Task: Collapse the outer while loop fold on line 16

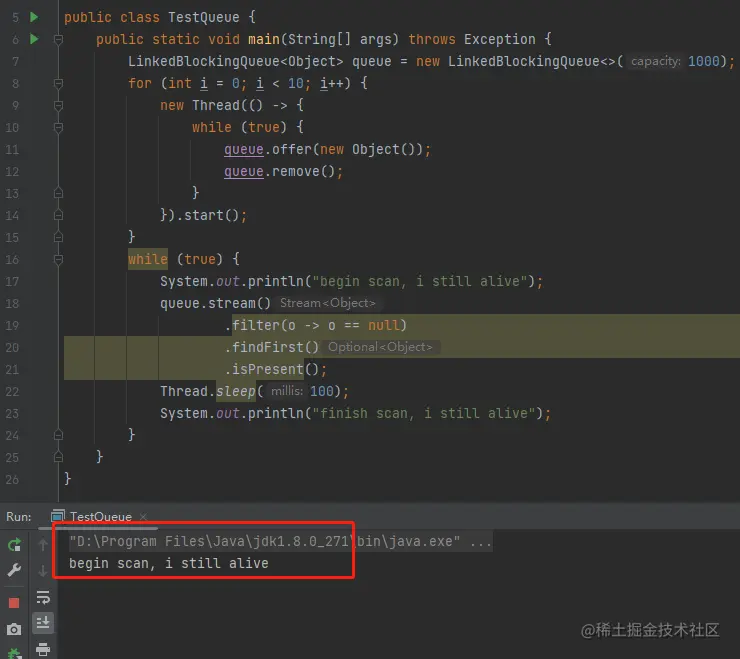Action: point(58,259)
